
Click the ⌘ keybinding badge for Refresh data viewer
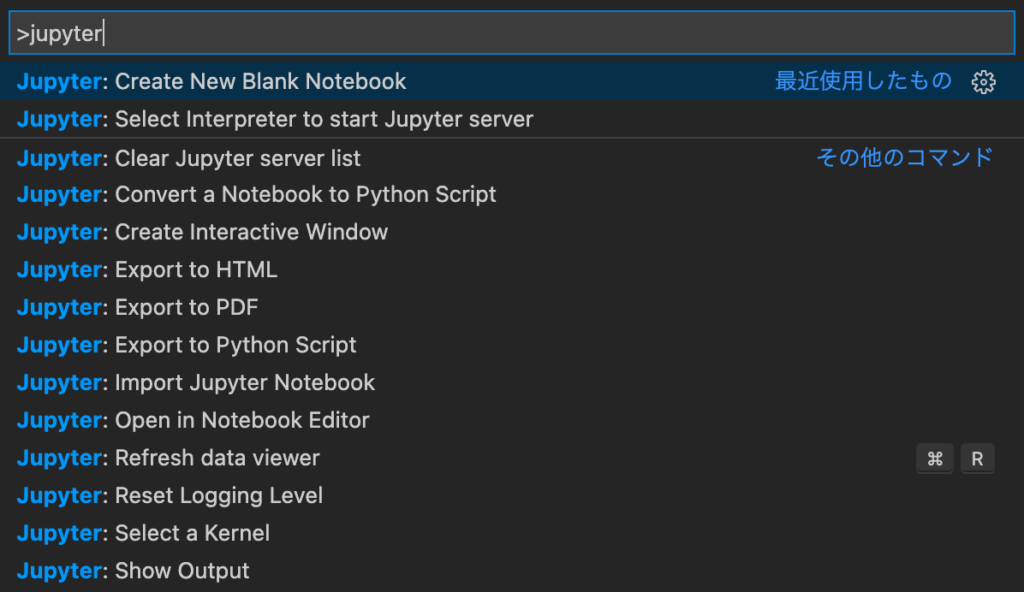coord(935,459)
